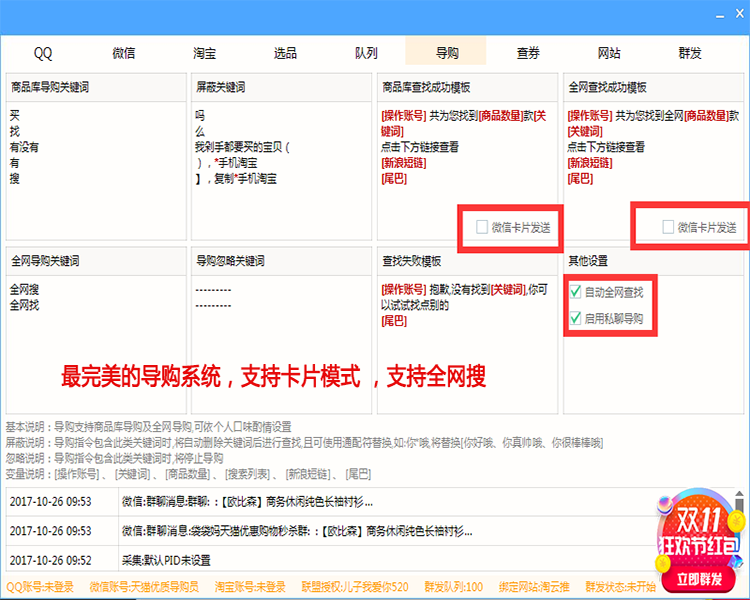Select the keyword 全网搜
The image size is (750, 600).
[x=24, y=289]
